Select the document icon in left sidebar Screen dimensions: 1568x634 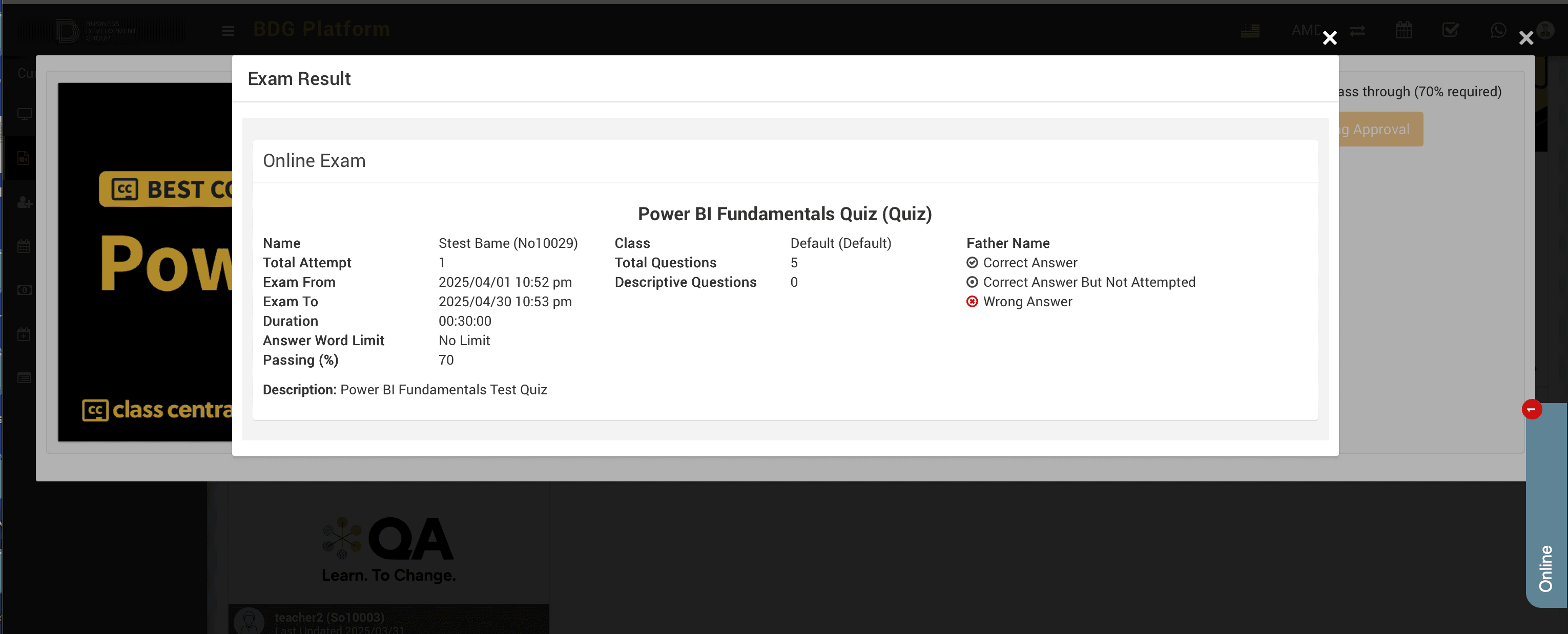tap(24, 158)
